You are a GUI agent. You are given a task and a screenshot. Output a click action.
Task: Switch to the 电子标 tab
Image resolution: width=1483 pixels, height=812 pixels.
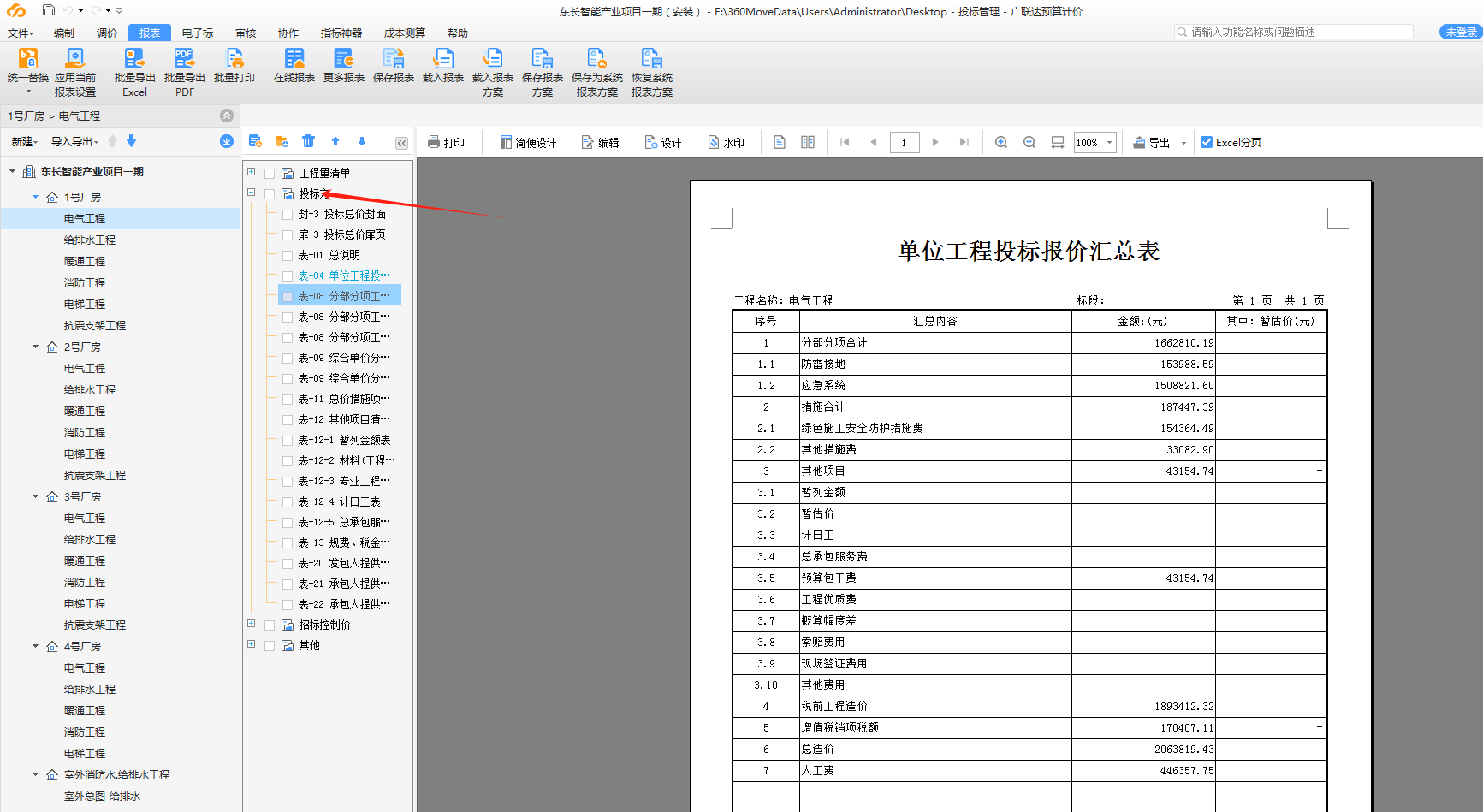pyautogui.click(x=198, y=33)
